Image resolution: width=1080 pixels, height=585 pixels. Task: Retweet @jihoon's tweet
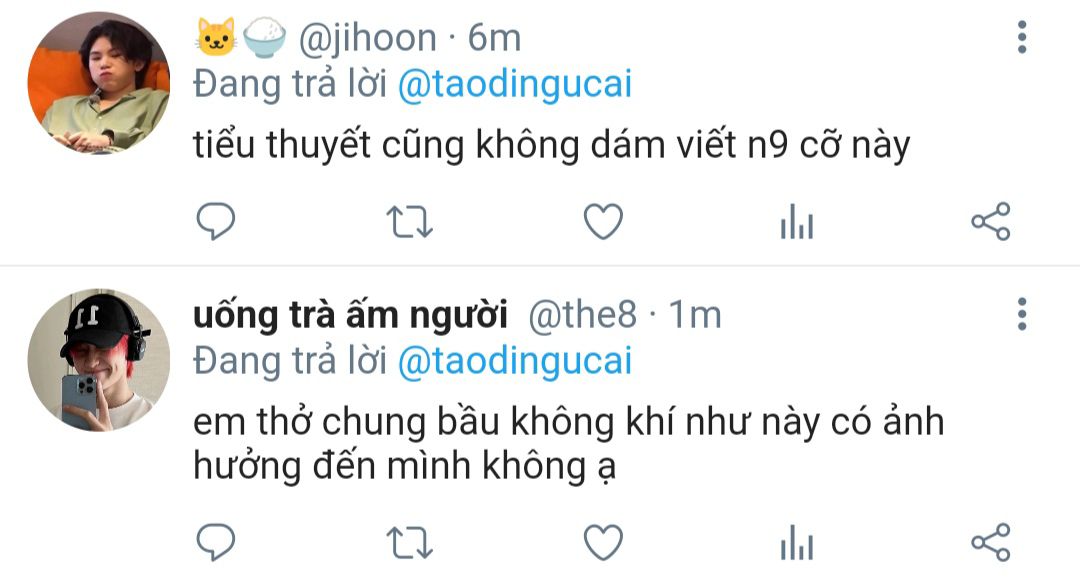pyautogui.click(x=409, y=222)
